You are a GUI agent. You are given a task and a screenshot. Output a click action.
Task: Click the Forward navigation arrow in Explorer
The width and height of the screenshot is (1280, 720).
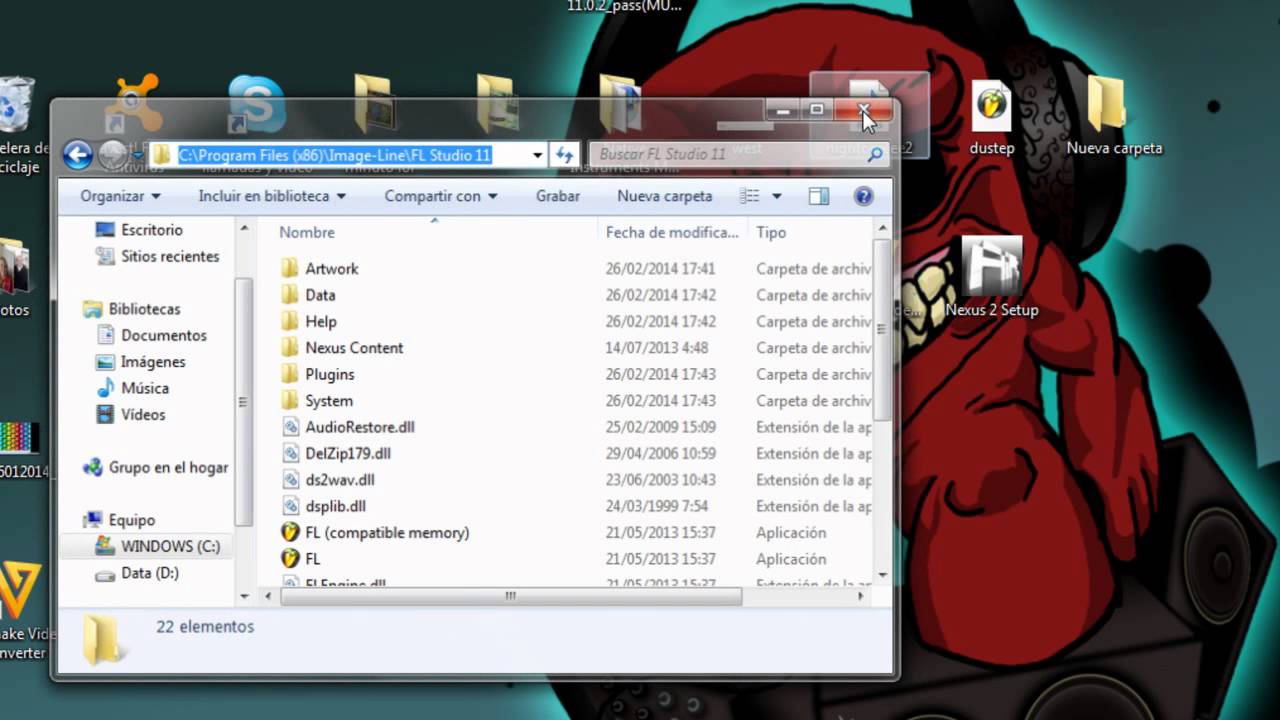pos(113,155)
